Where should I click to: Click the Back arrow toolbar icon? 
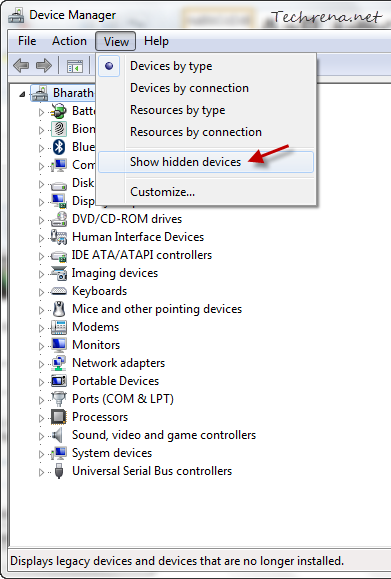coord(21,66)
